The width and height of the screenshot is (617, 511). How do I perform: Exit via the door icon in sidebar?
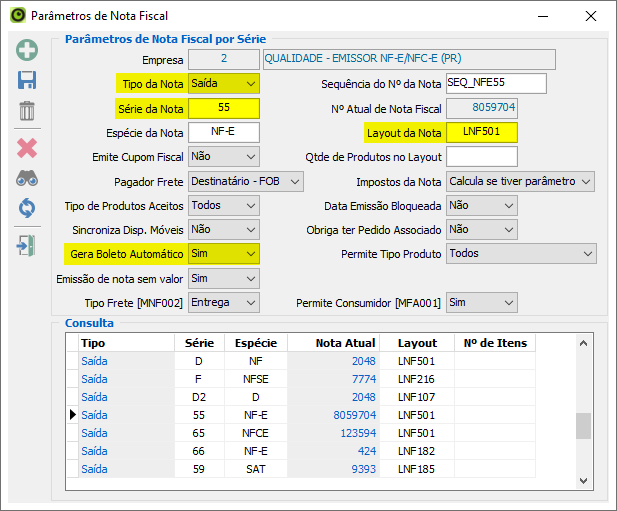tap(27, 245)
